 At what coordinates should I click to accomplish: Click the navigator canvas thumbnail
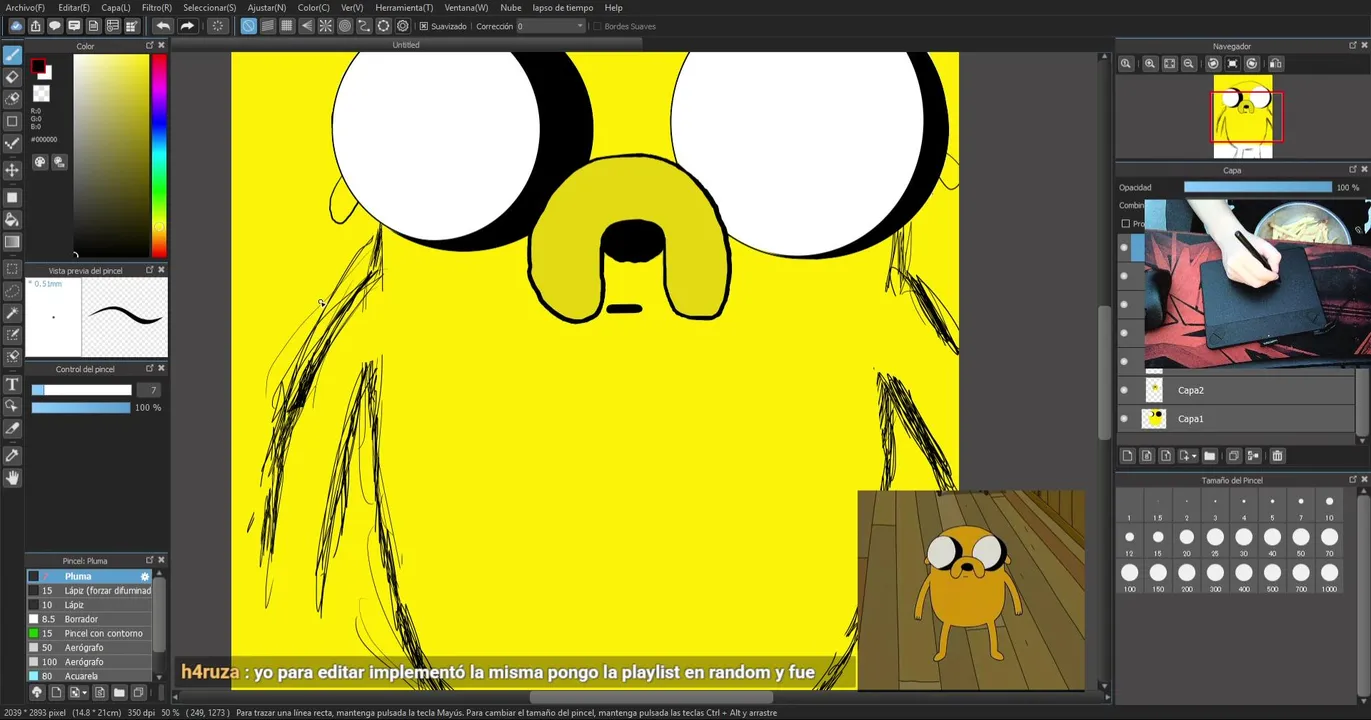click(x=1243, y=117)
